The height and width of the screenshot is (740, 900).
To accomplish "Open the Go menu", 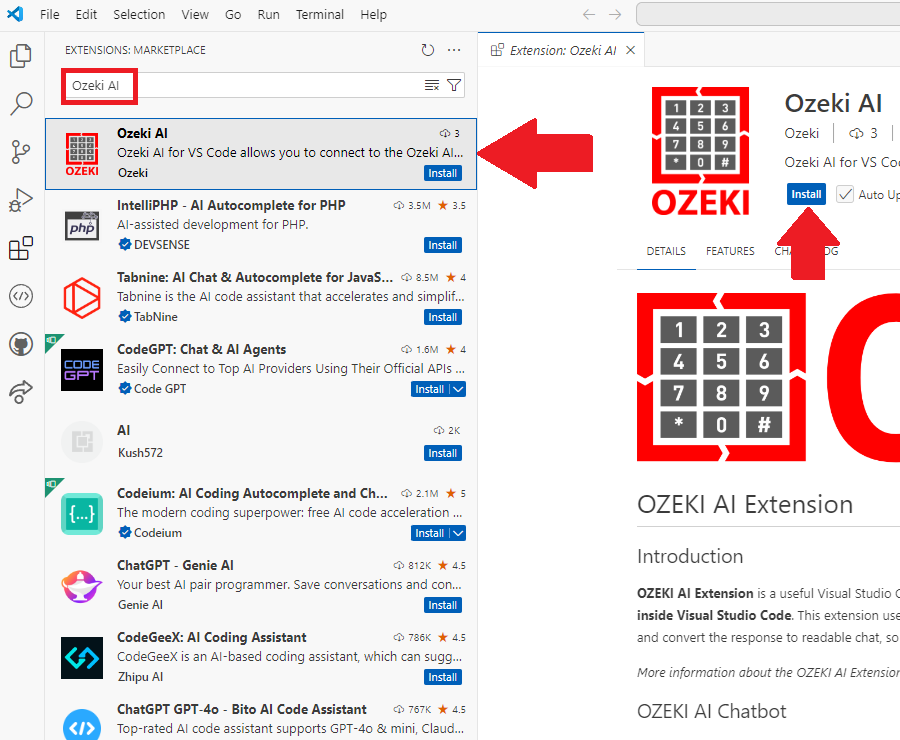I will 233,14.
